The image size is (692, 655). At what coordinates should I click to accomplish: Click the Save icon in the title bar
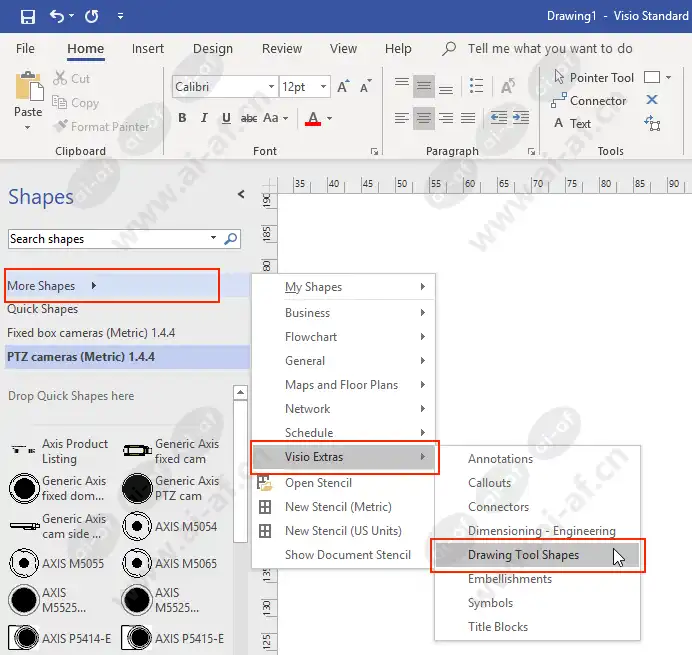click(x=28, y=17)
